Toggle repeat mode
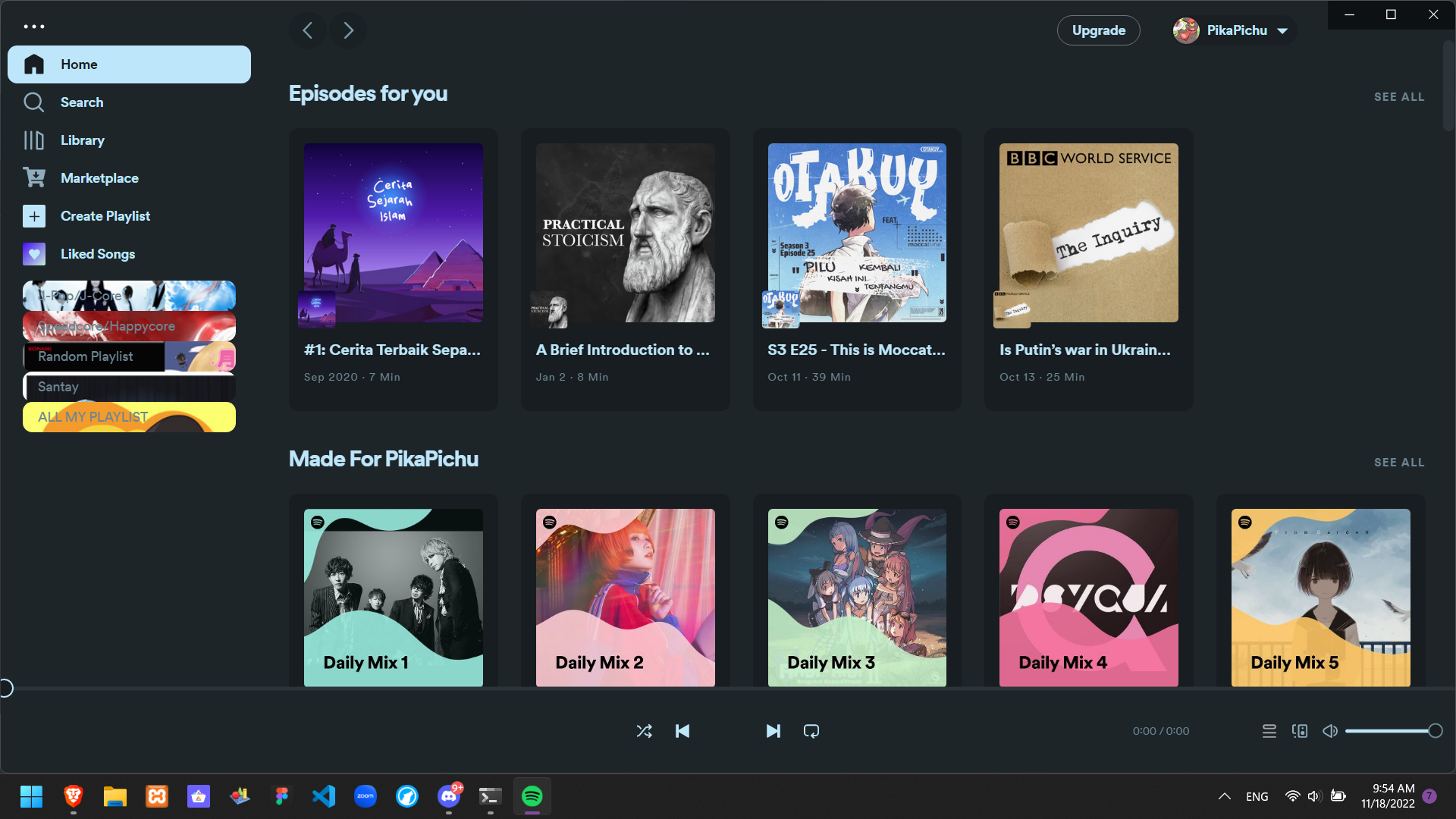 [811, 731]
